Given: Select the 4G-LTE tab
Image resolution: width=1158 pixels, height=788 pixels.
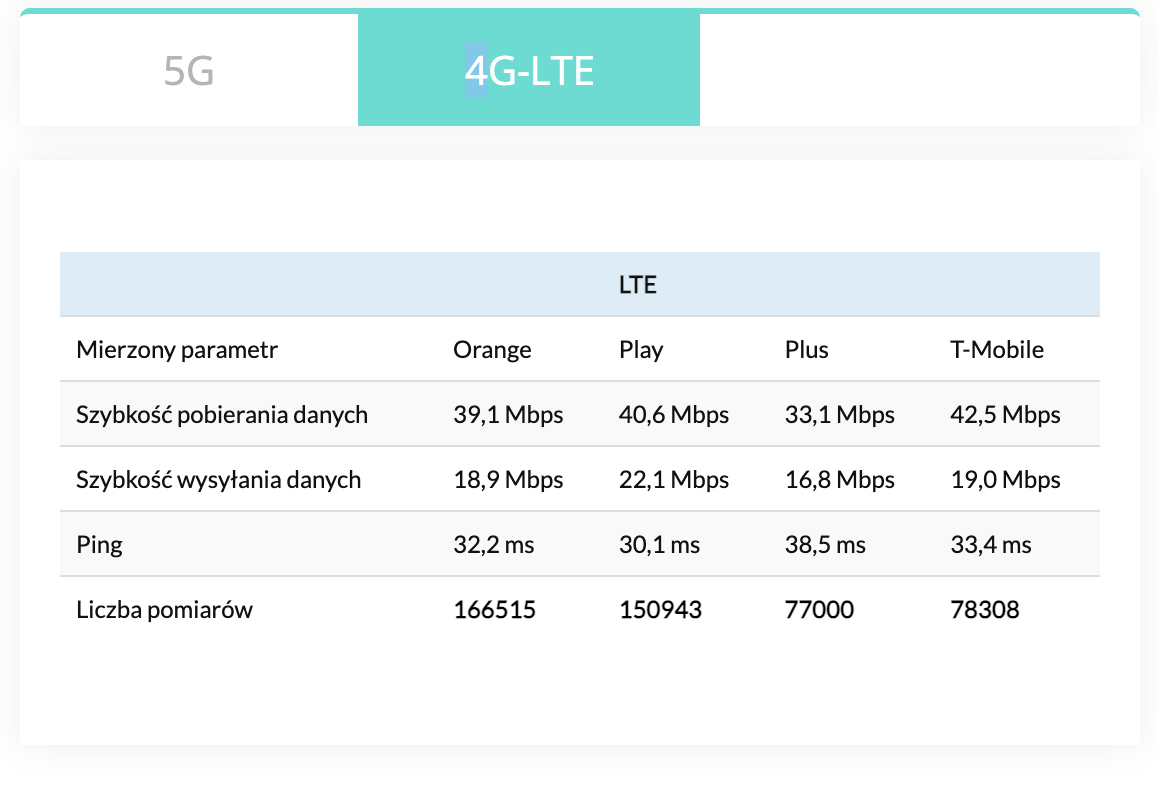Looking at the screenshot, I should point(529,71).
